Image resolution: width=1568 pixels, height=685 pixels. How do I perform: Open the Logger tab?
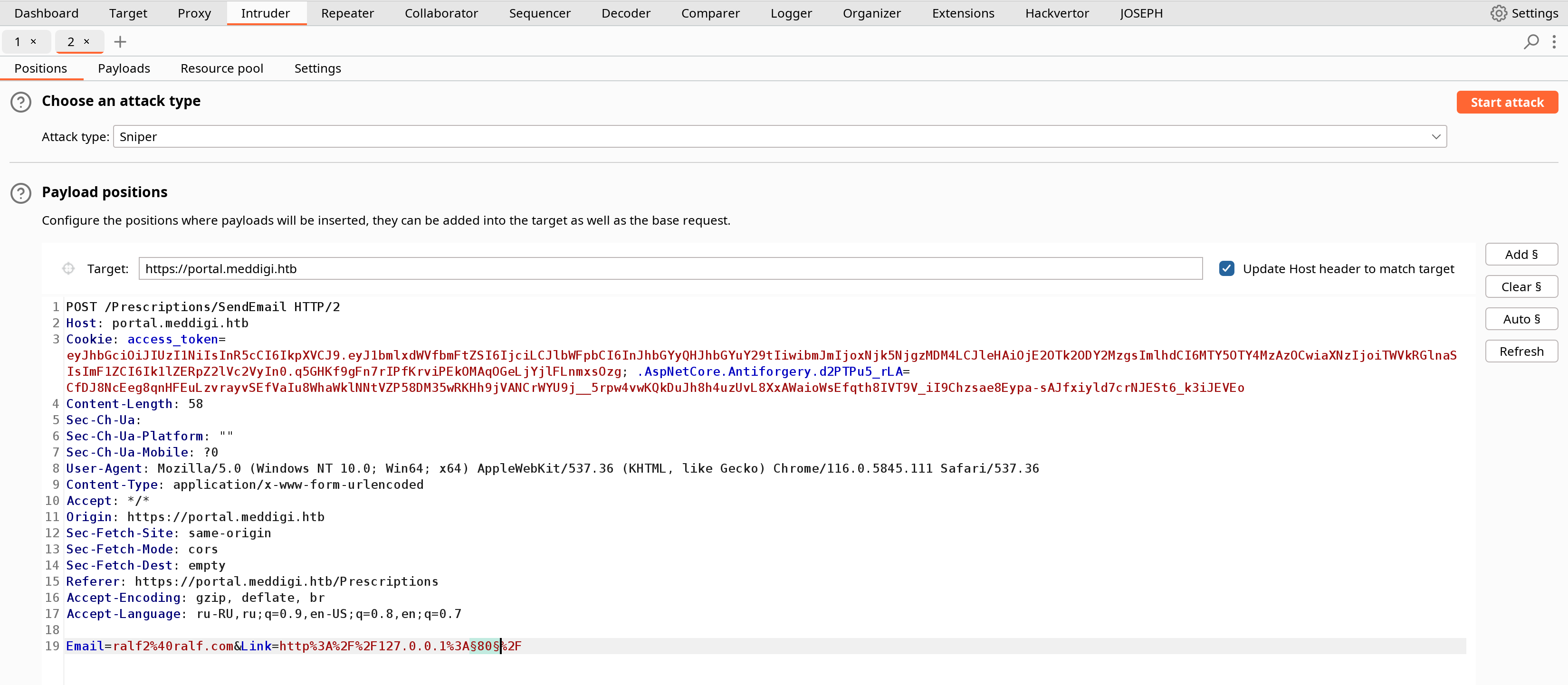[791, 13]
